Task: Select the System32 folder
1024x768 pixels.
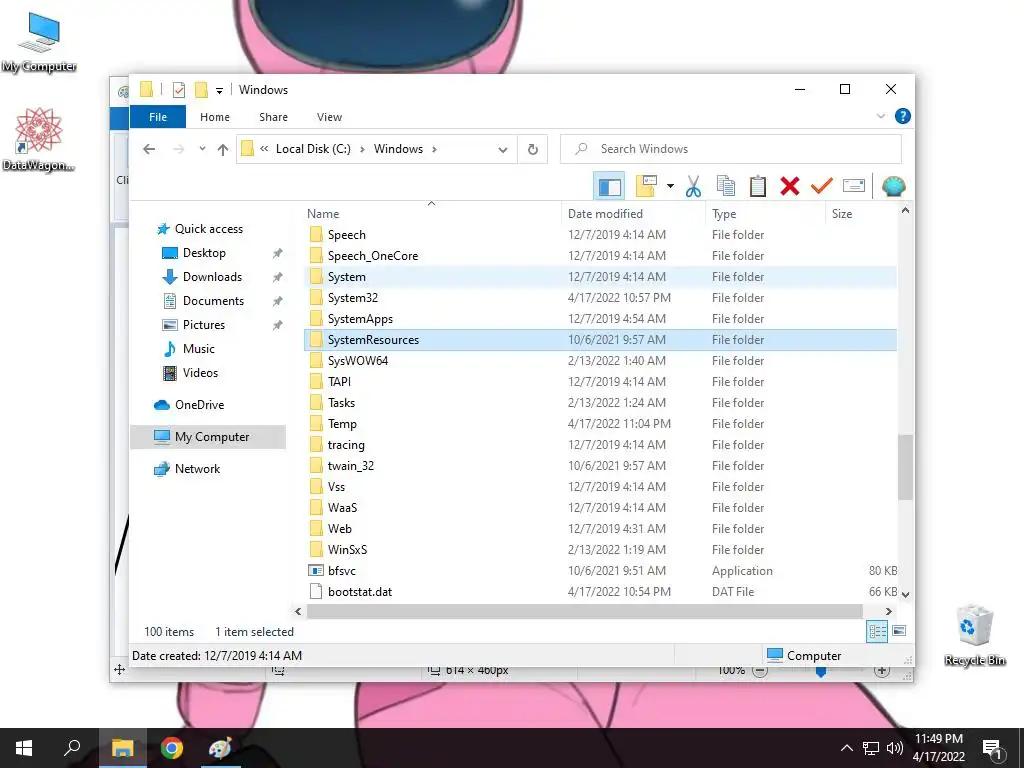Action: 601,298
